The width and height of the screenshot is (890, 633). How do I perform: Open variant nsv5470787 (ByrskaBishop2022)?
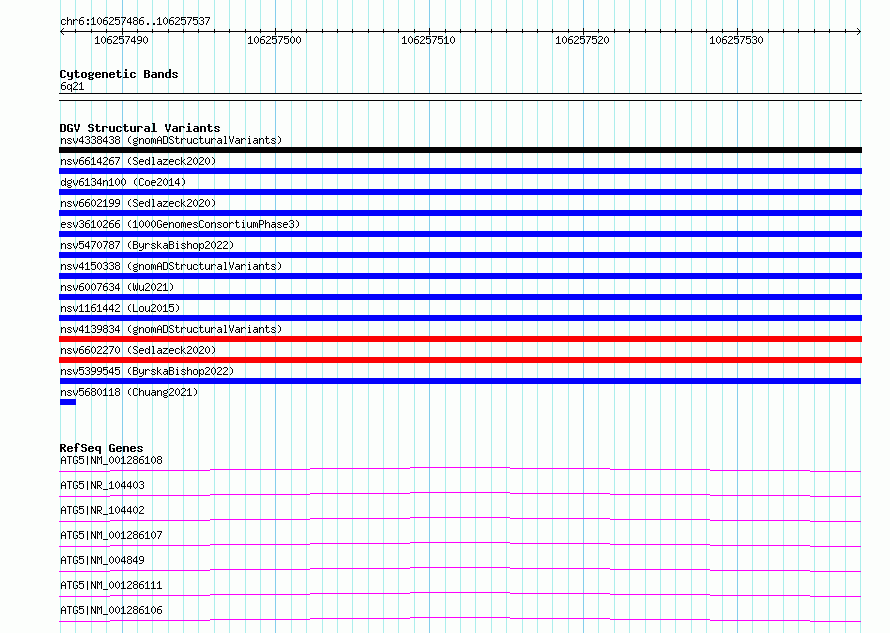147,245
